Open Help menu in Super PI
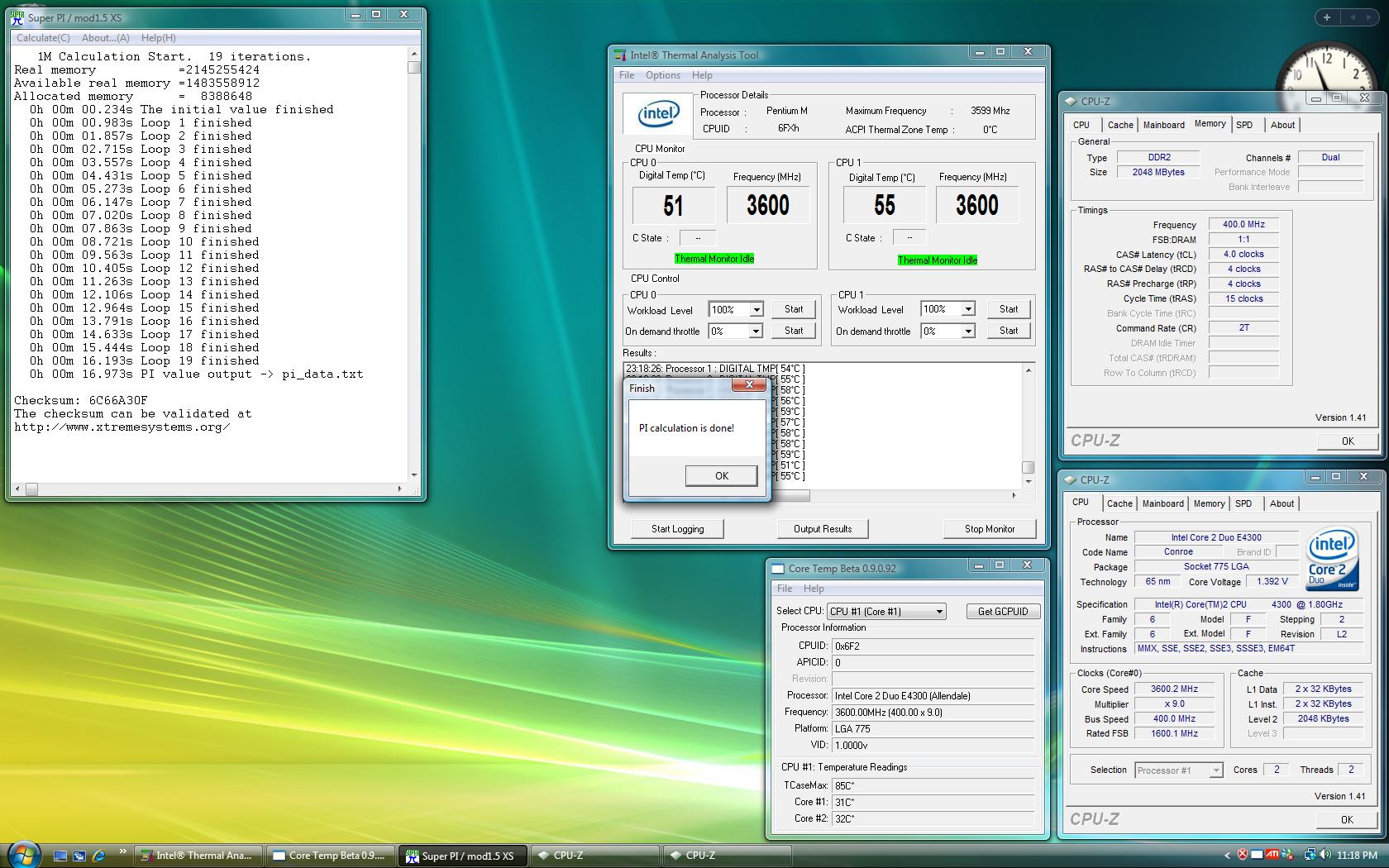This screenshot has width=1389, height=868. (x=158, y=38)
